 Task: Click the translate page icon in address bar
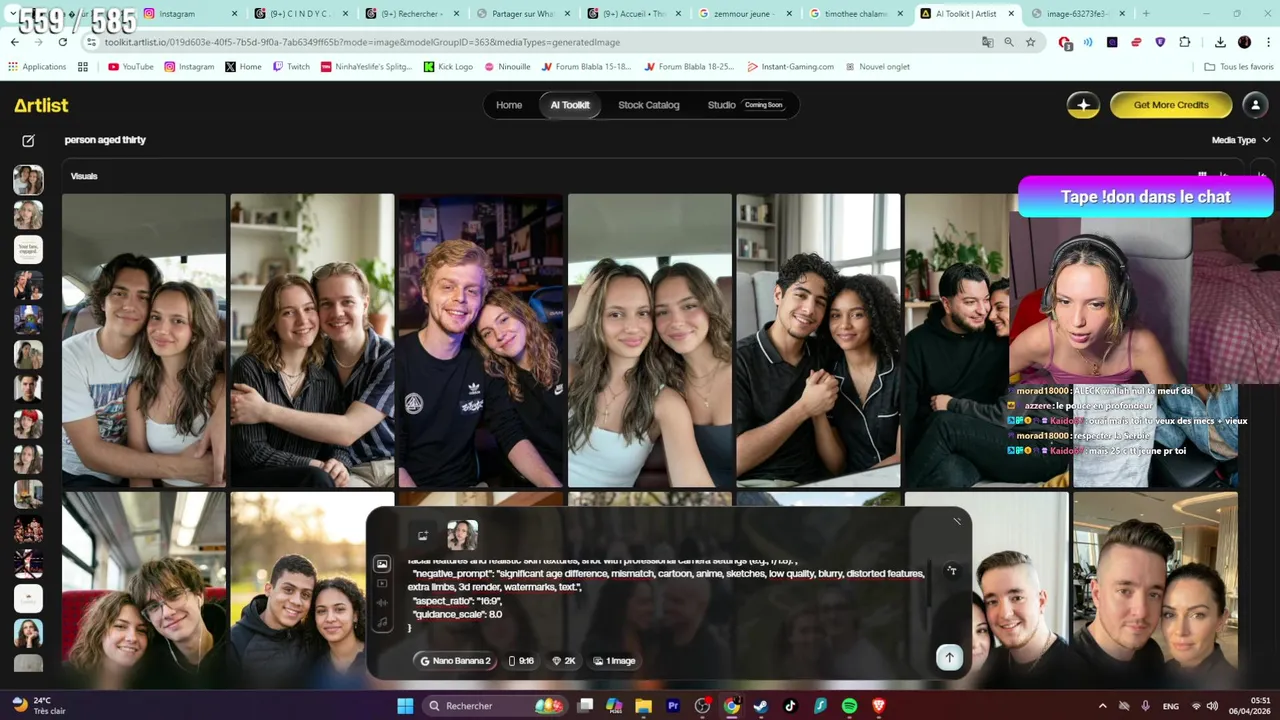coord(987,42)
